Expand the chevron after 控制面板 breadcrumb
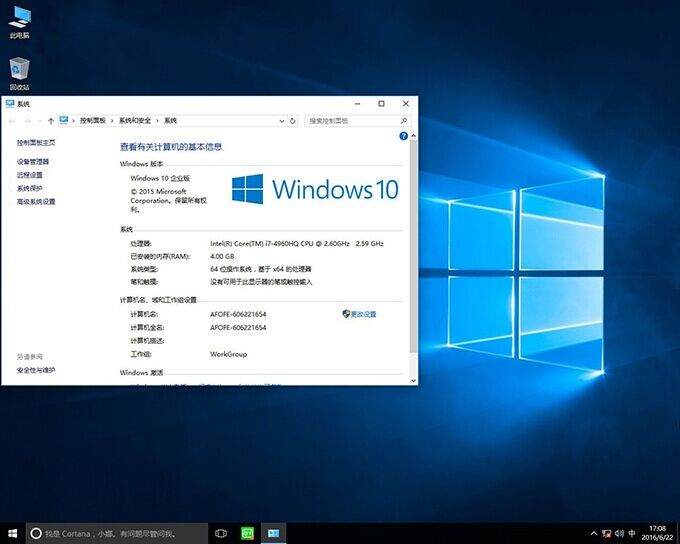The height and width of the screenshot is (544, 680). 113,120
